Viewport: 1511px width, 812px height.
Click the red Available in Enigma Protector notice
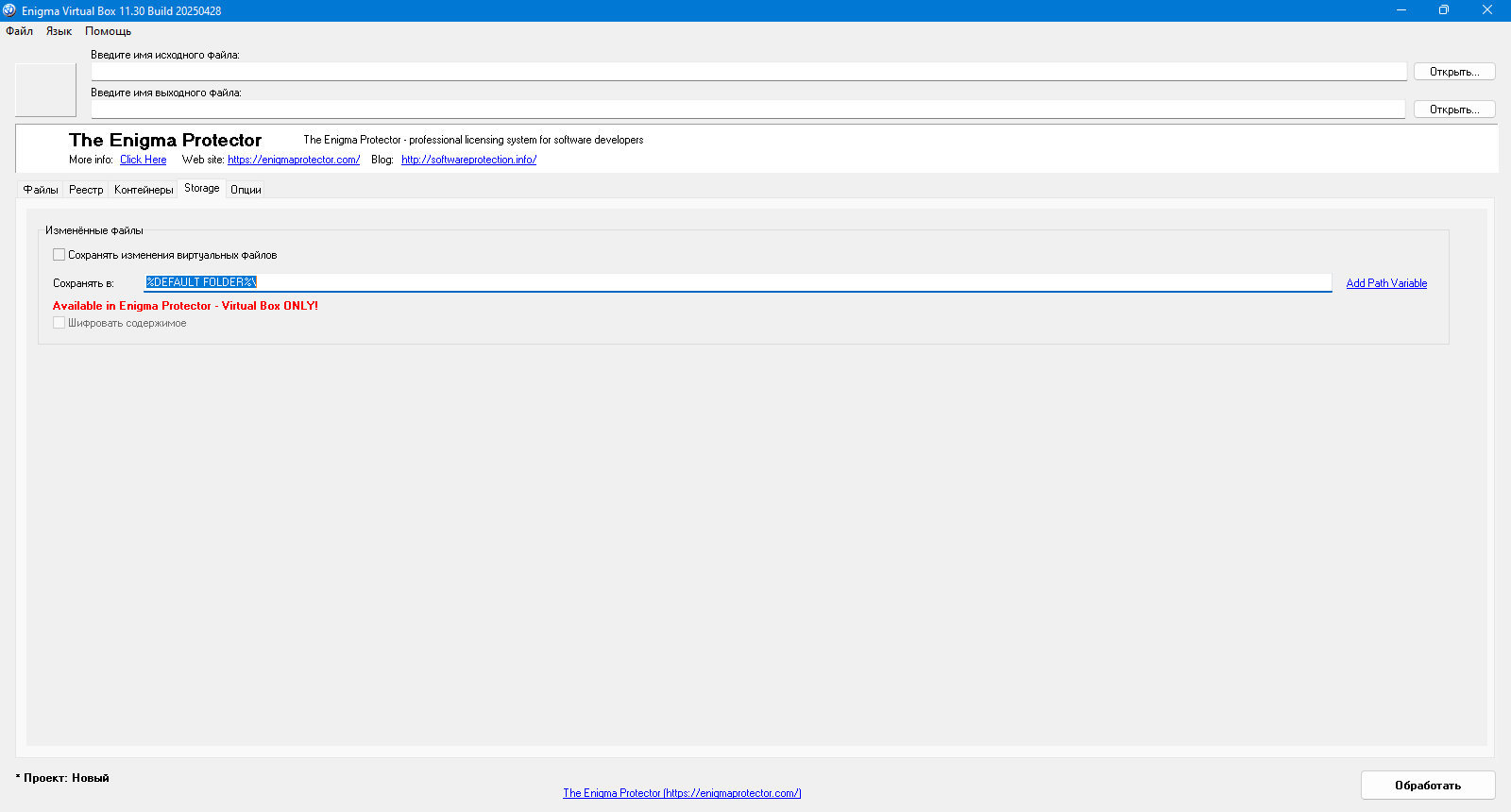tap(185, 306)
